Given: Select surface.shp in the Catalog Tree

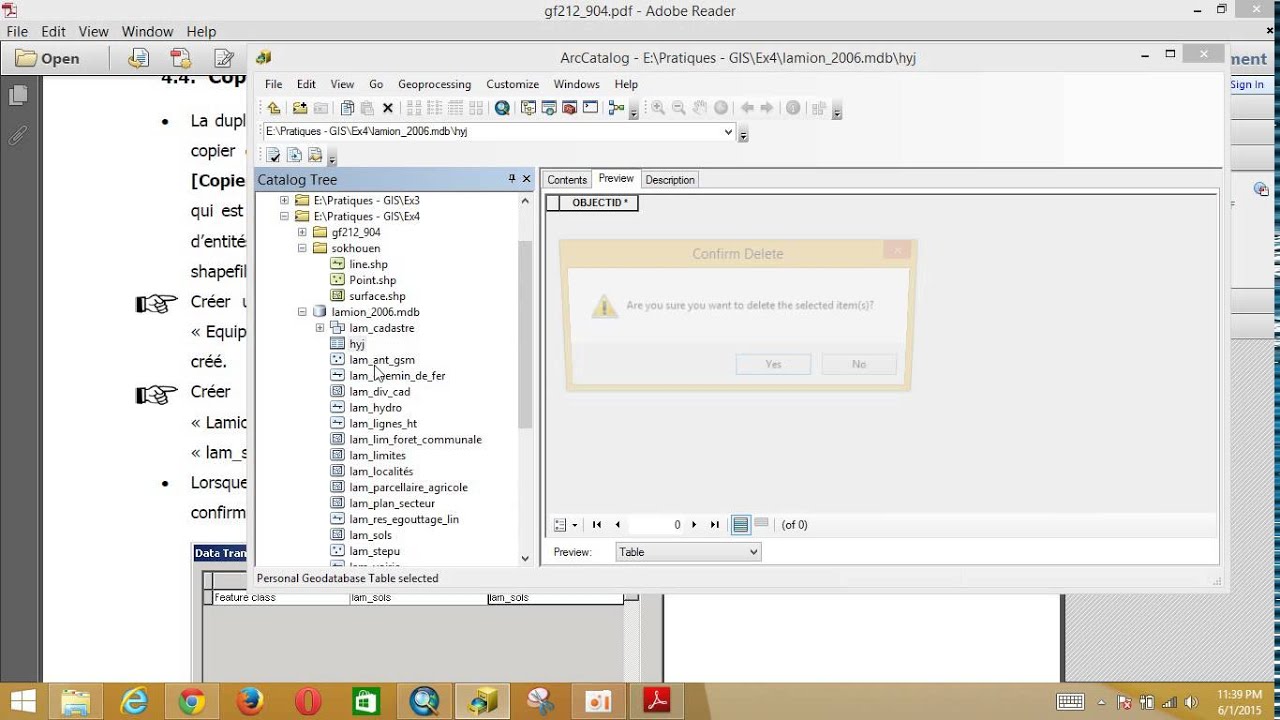Looking at the screenshot, I should click(377, 296).
